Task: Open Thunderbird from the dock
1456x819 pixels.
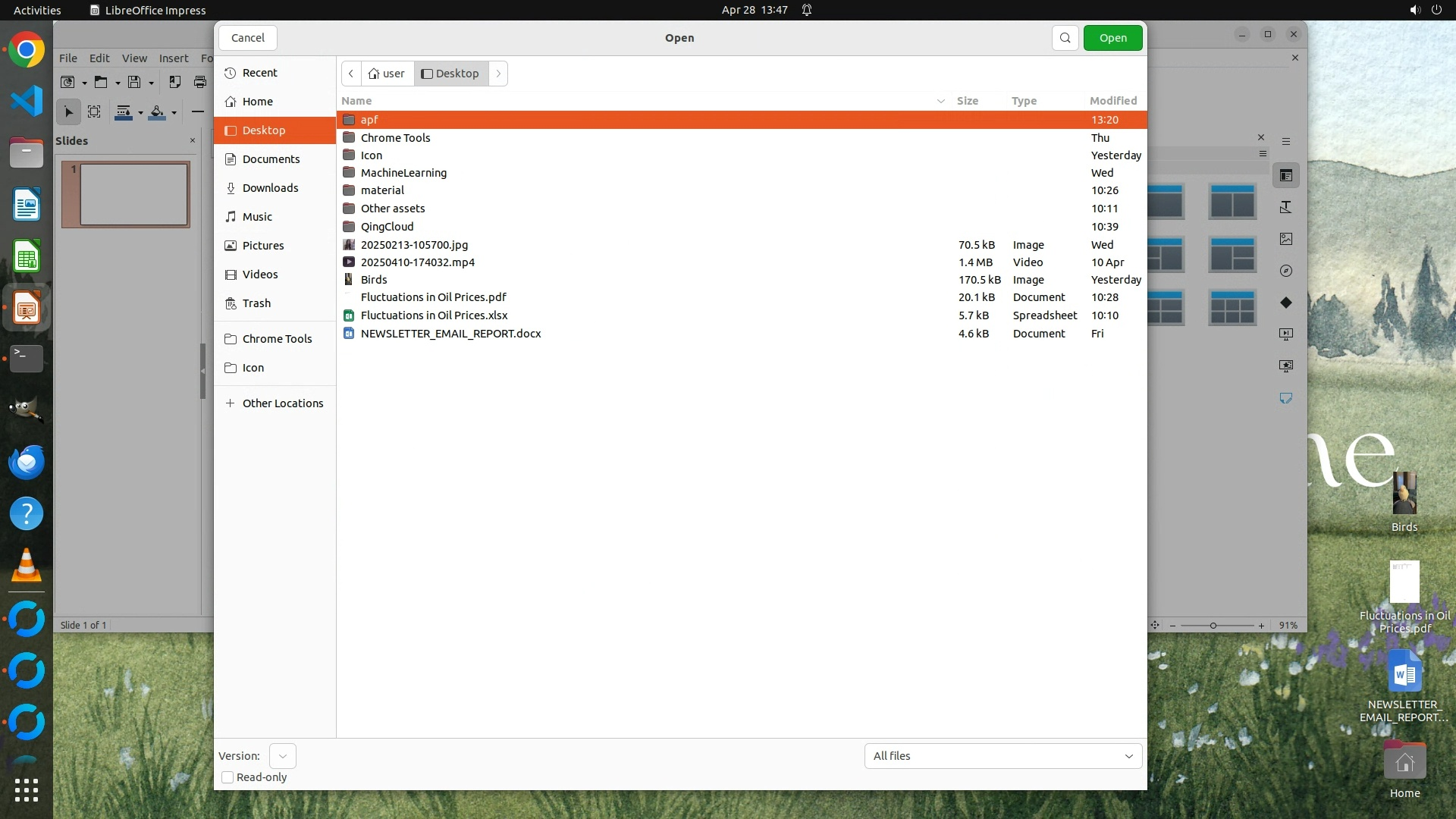Action: [27, 462]
